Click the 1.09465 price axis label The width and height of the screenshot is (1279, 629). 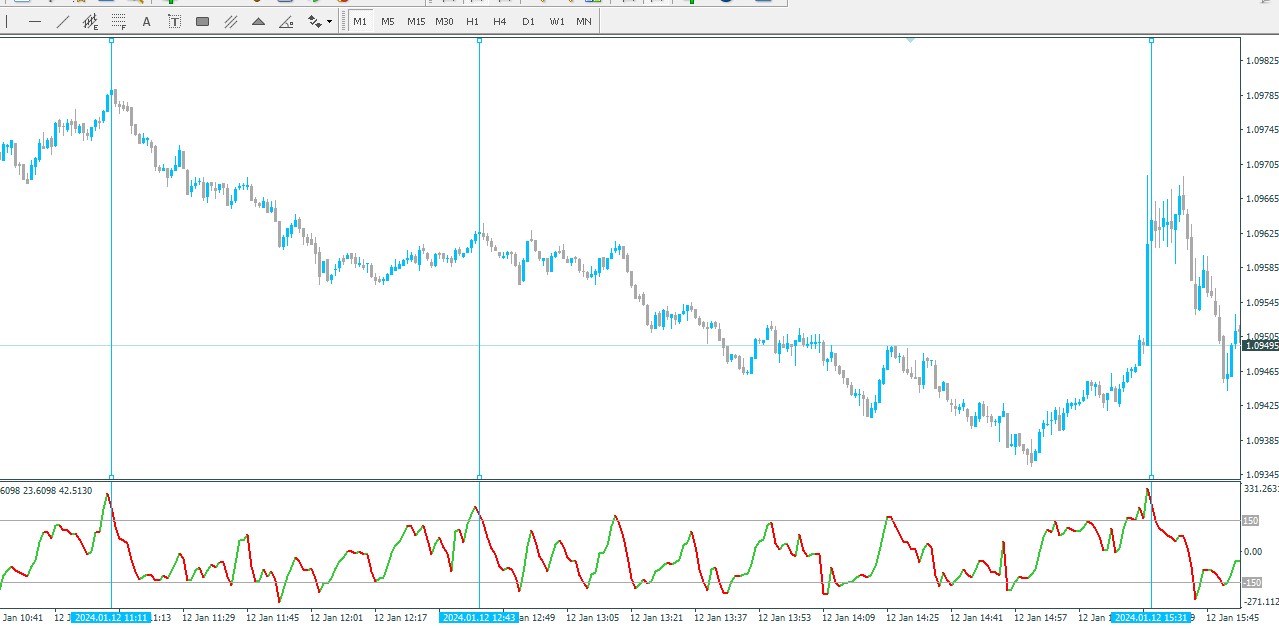coord(1262,372)
